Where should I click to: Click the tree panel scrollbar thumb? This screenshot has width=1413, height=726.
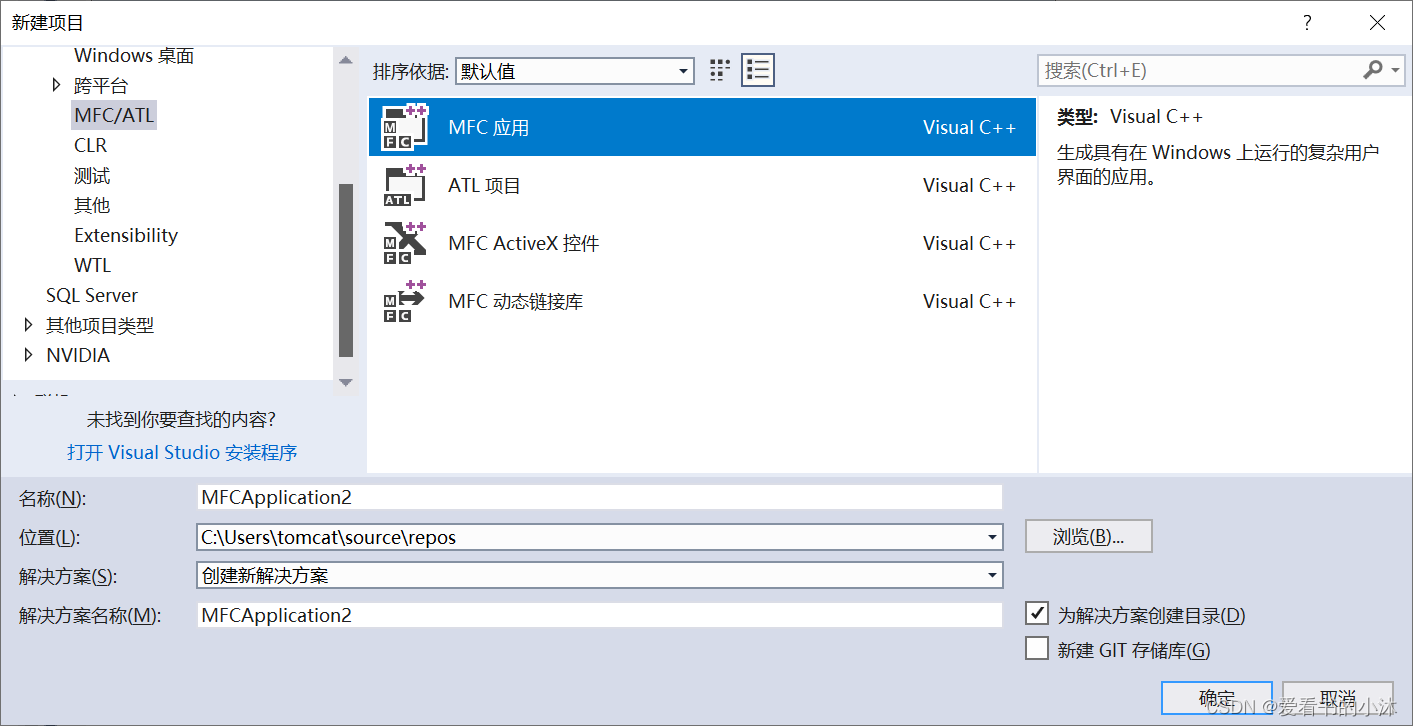346,270
